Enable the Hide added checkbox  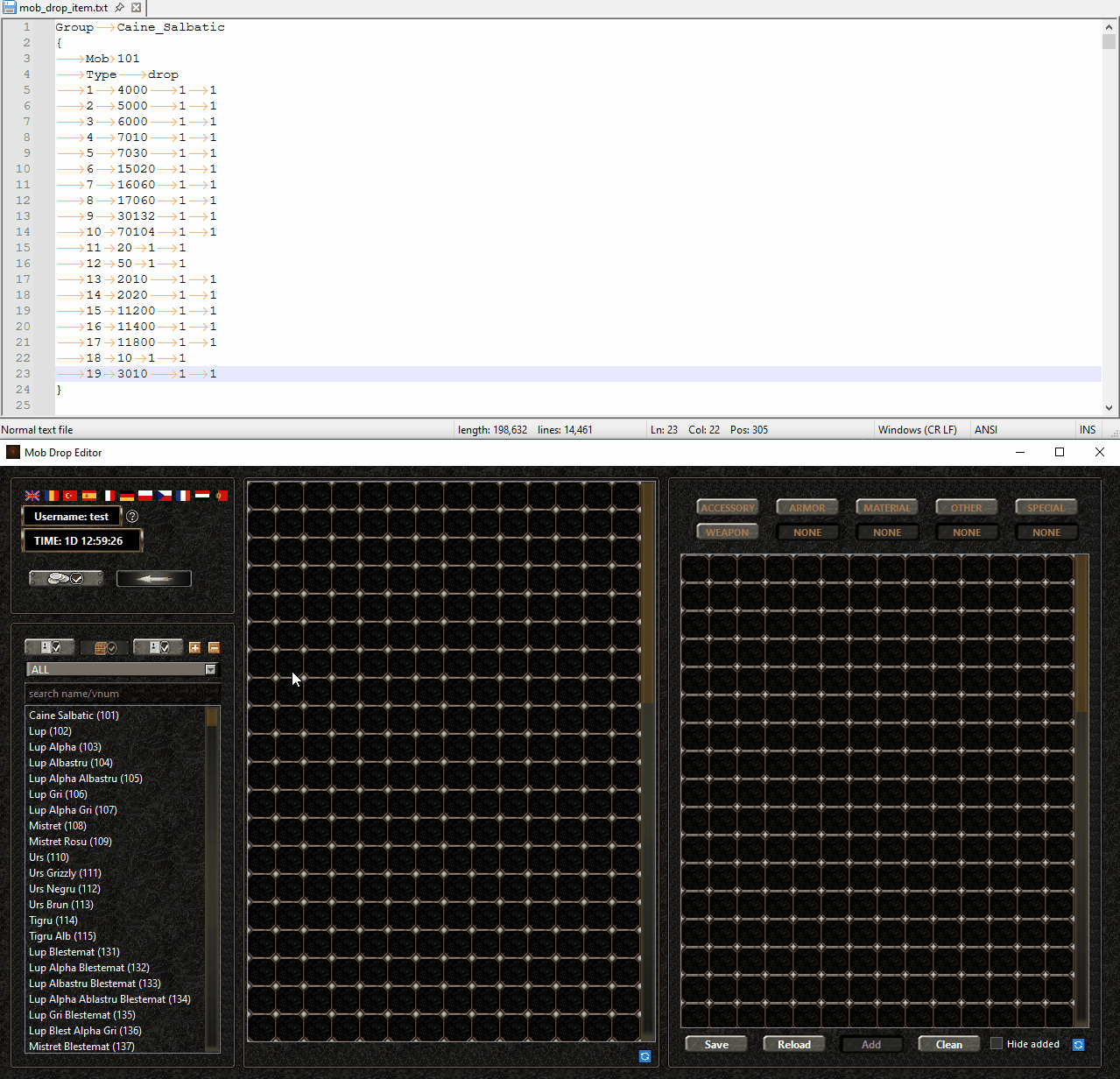[997, 1043]
